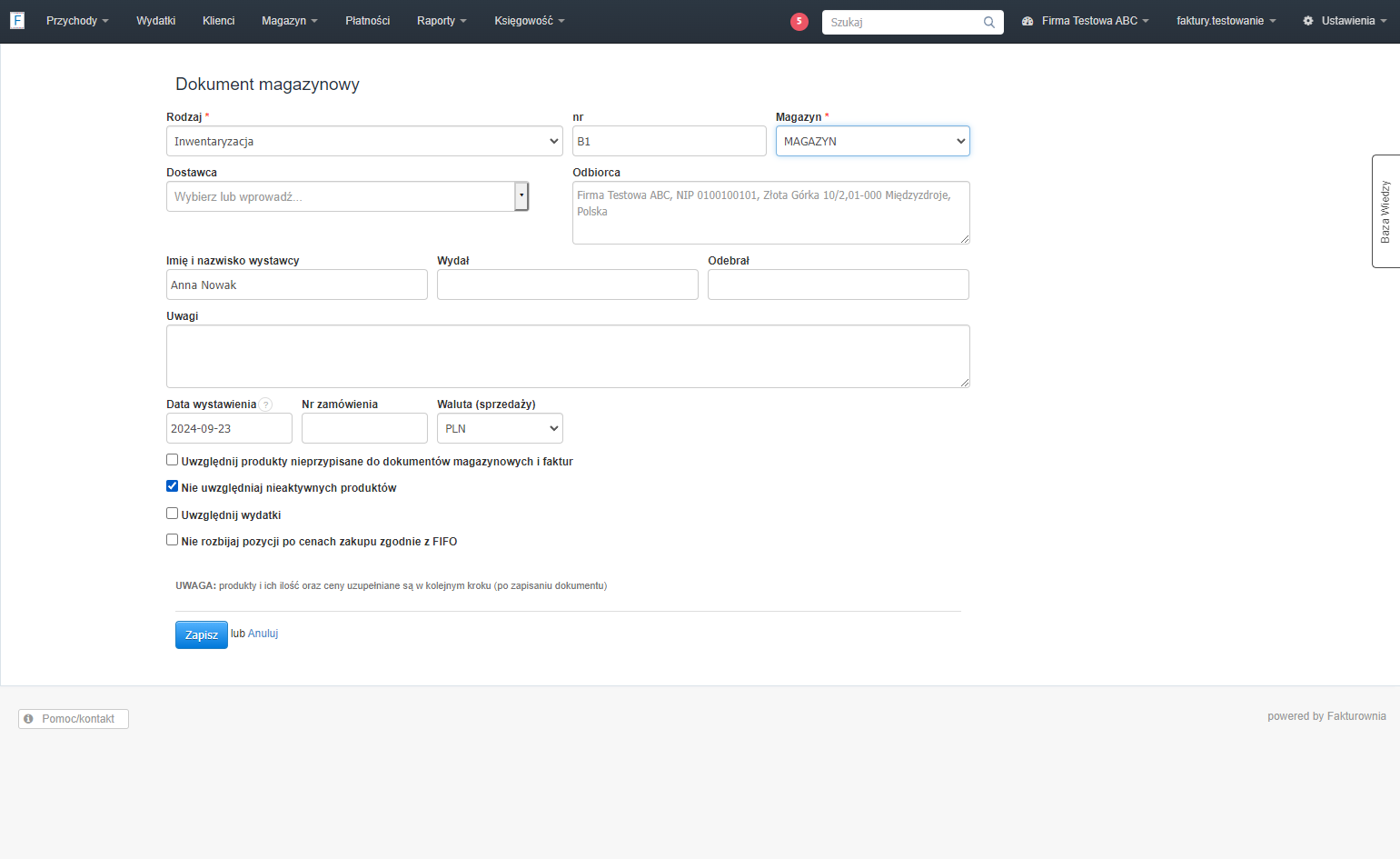Expand the Firma Testowa ABC account menu
Image resolution: width=1400 pixels, height=859 pixels.
click(1086, 21)
